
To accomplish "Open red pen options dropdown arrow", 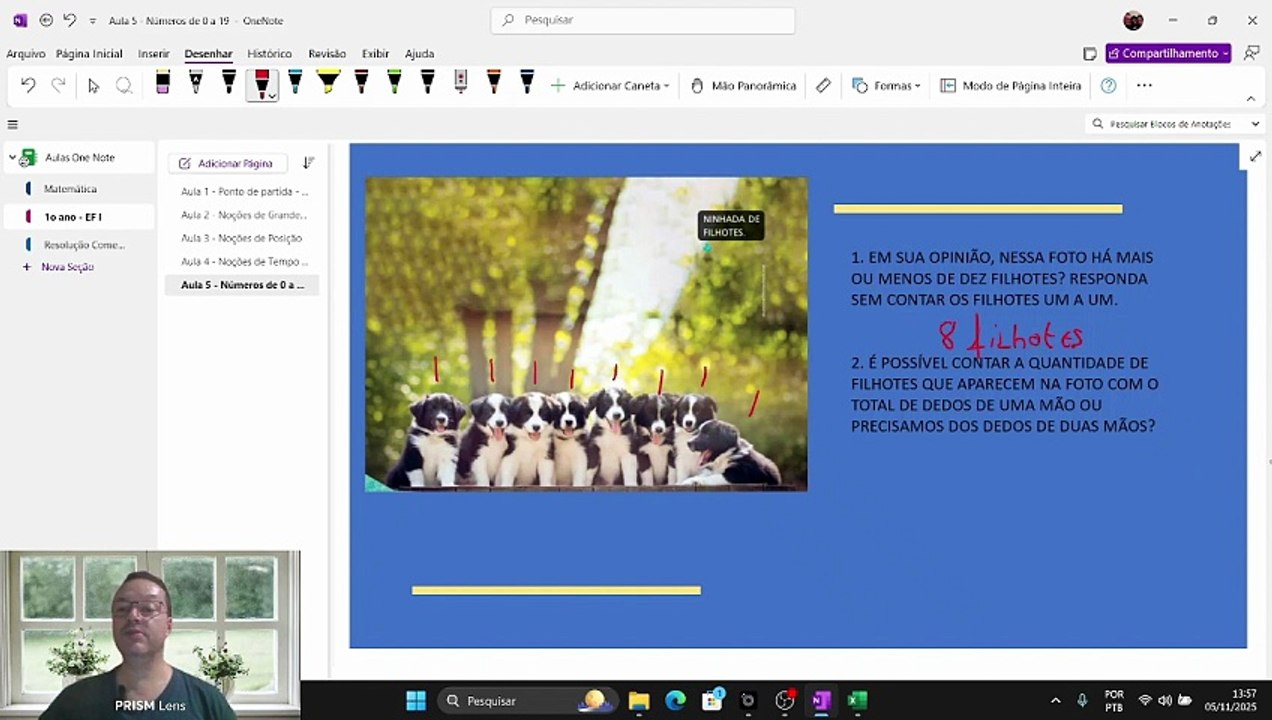I will tap(271, 96).
